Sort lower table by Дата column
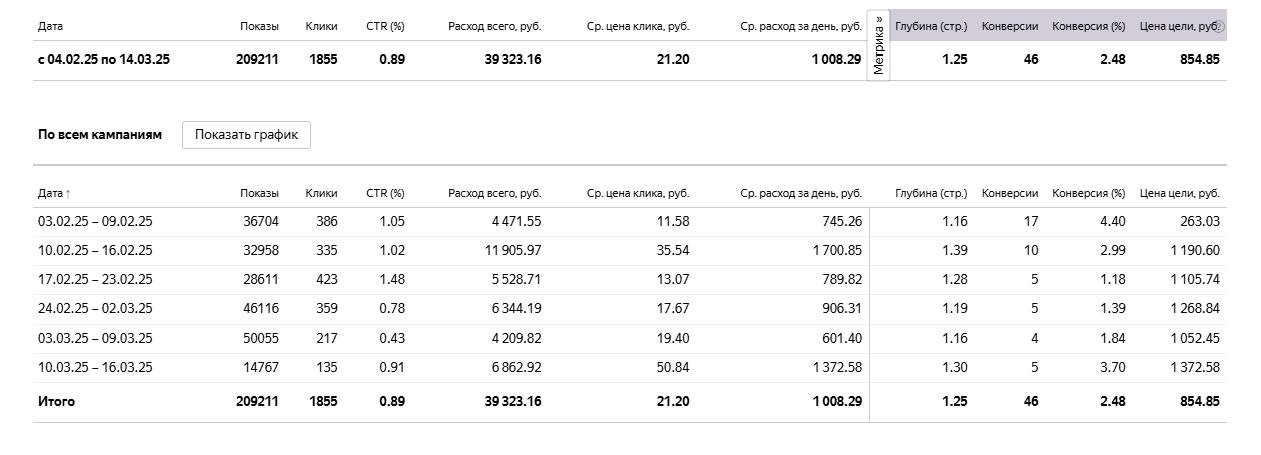Screen dimensions: 1261x455 pos(54,193)
